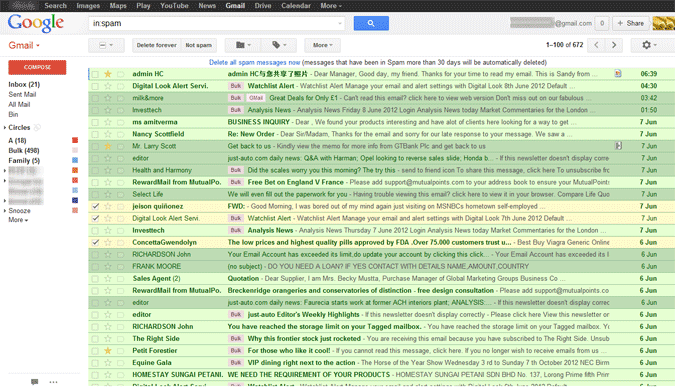Viewport: 675px width, 390px height.
Task: Unstar the Mr. Larry Scott message
Action: point(108,146)
